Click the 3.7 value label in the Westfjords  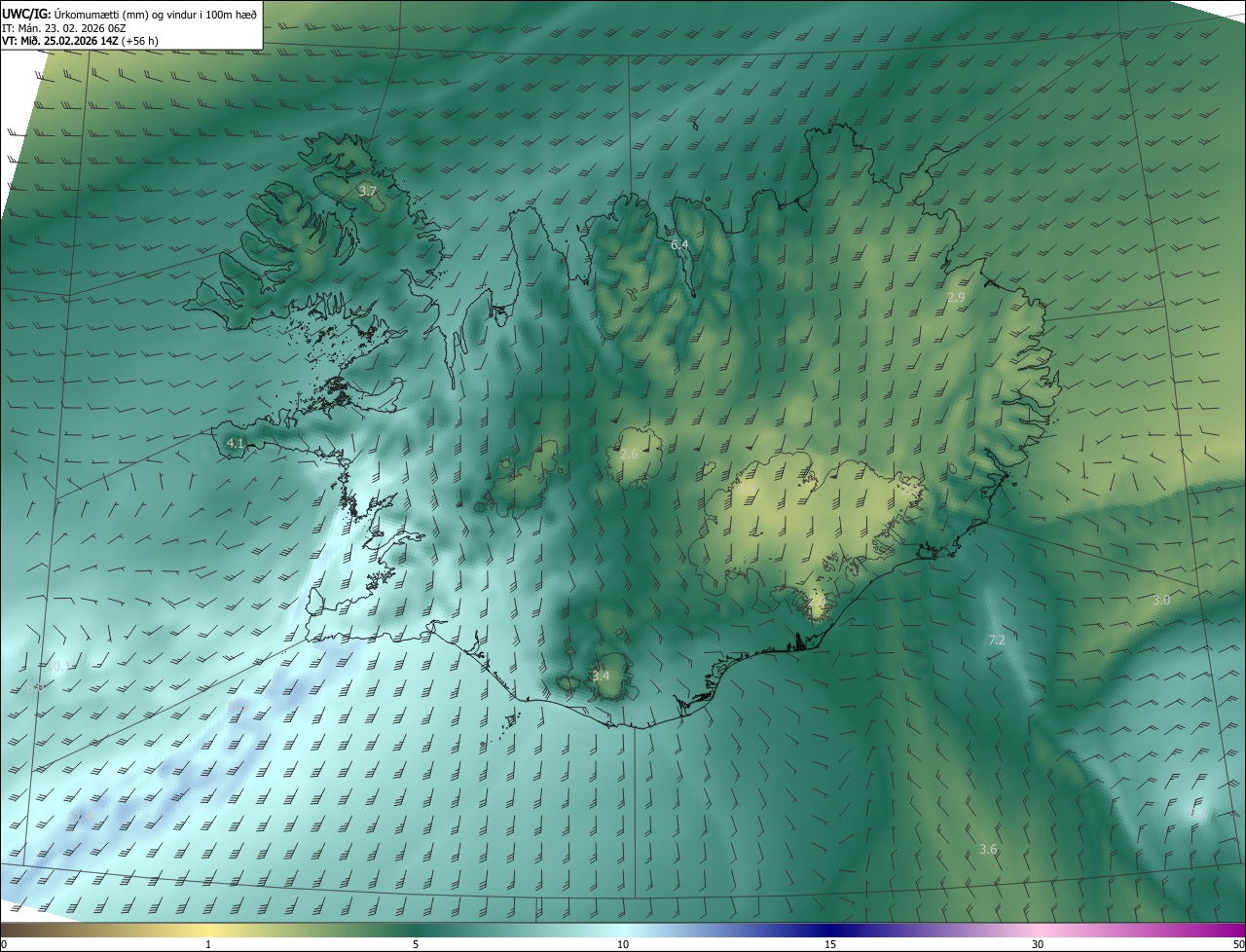coord(367,191)
